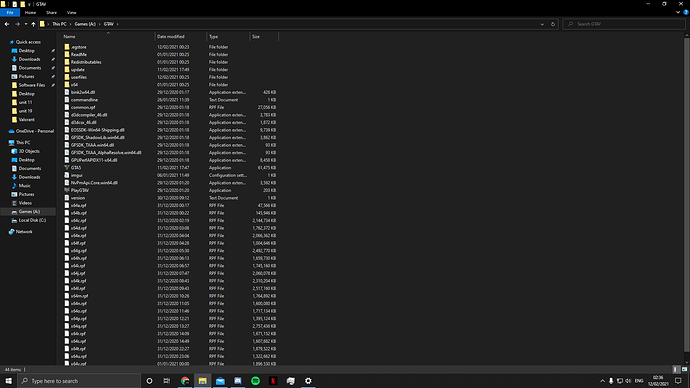The height and width of the screenshot is (388, 690).
Task: Open Valorant folder in Quick access
Action: 26,120
